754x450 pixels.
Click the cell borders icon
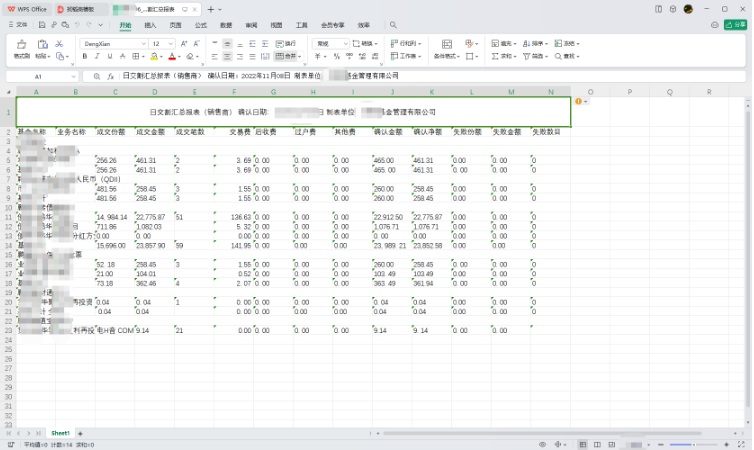click(136, 56)
